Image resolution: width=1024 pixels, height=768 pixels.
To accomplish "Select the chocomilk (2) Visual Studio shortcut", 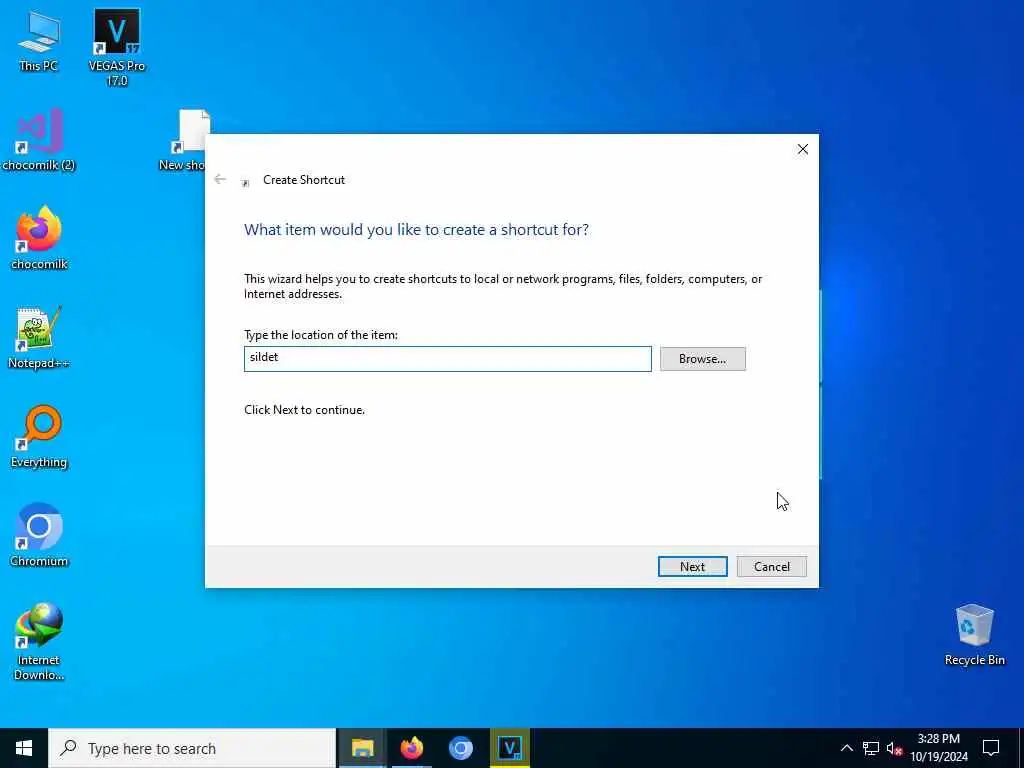I will 39,140.
